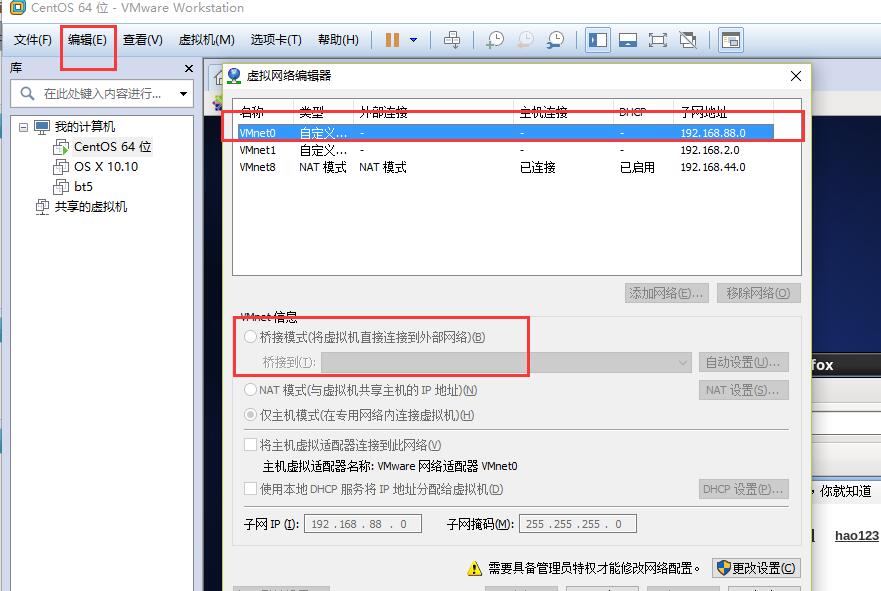
Task: Click the hao123 link in background window
Action: (856, 535)
